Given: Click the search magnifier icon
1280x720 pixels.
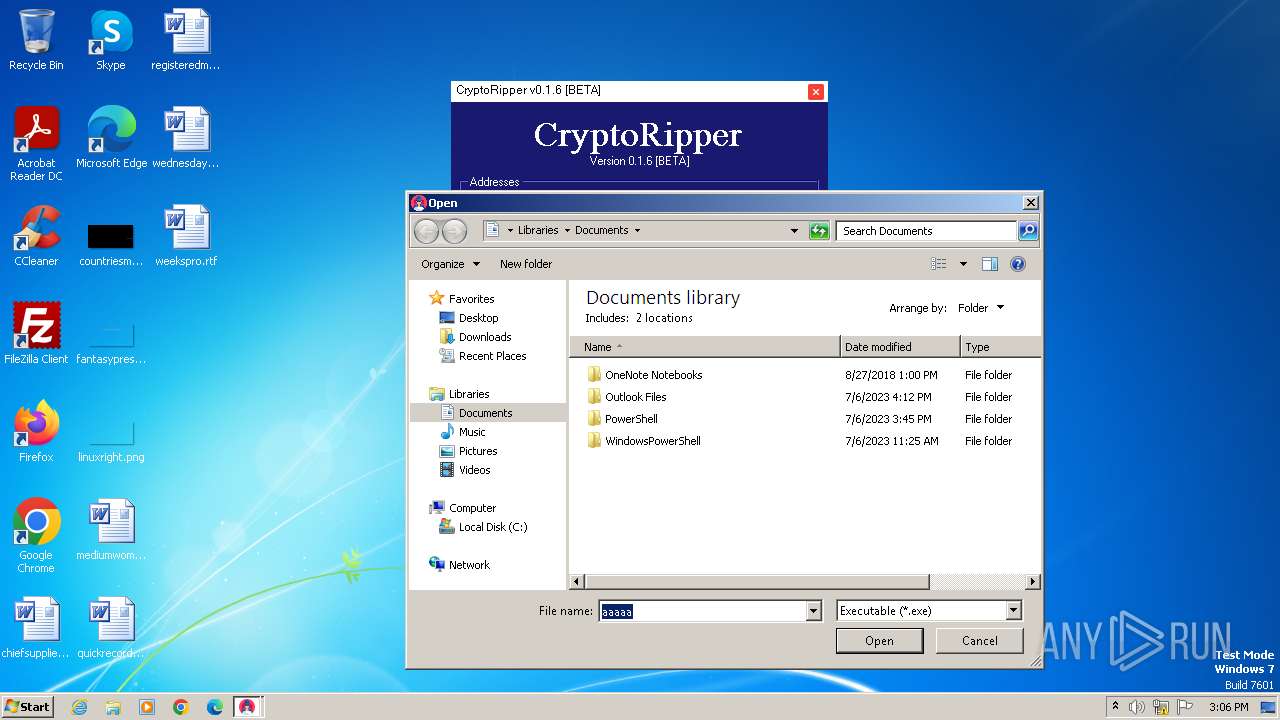Looking at the screenshot, I should 1028,231.
